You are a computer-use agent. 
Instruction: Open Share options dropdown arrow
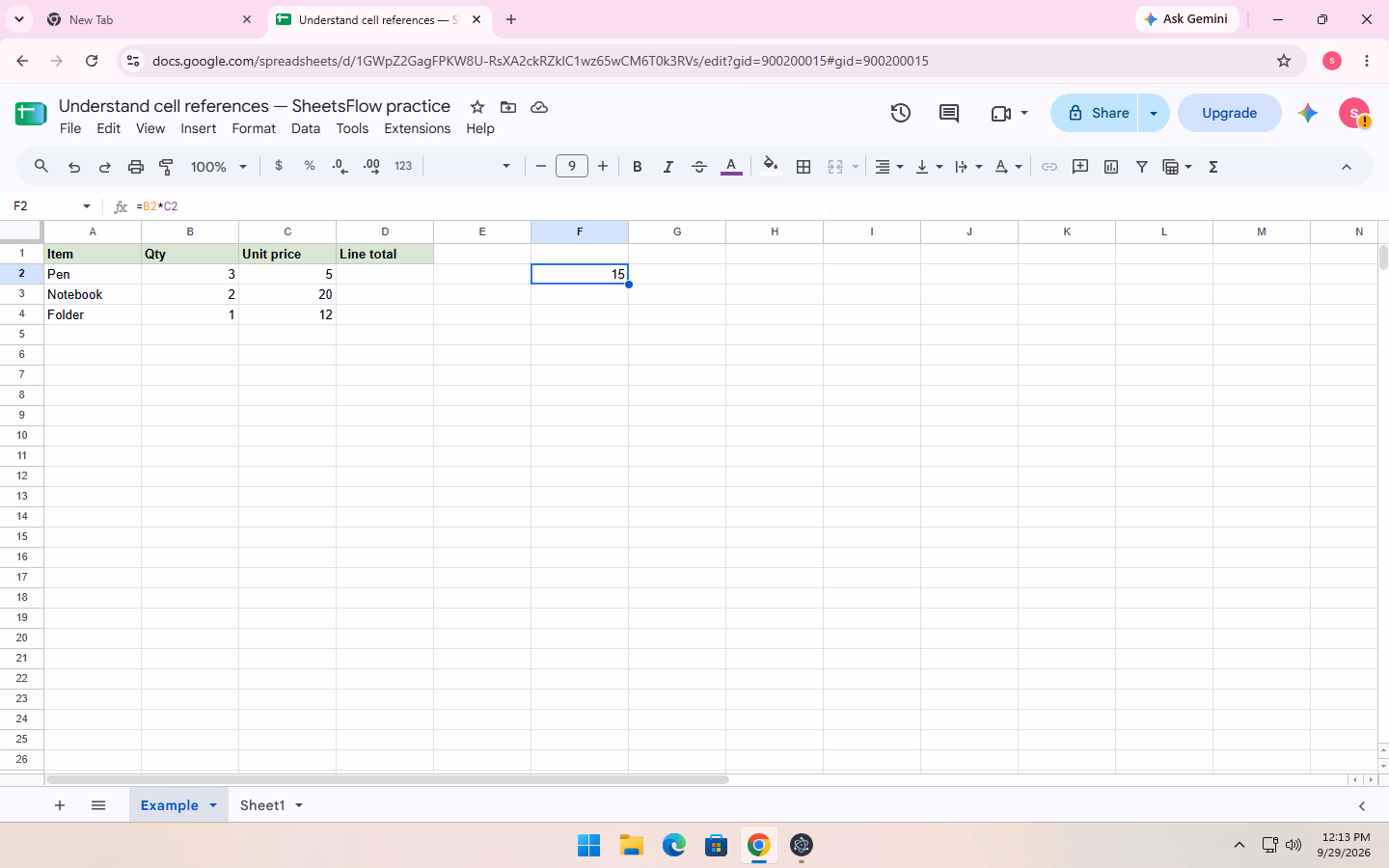point(1154,113)
